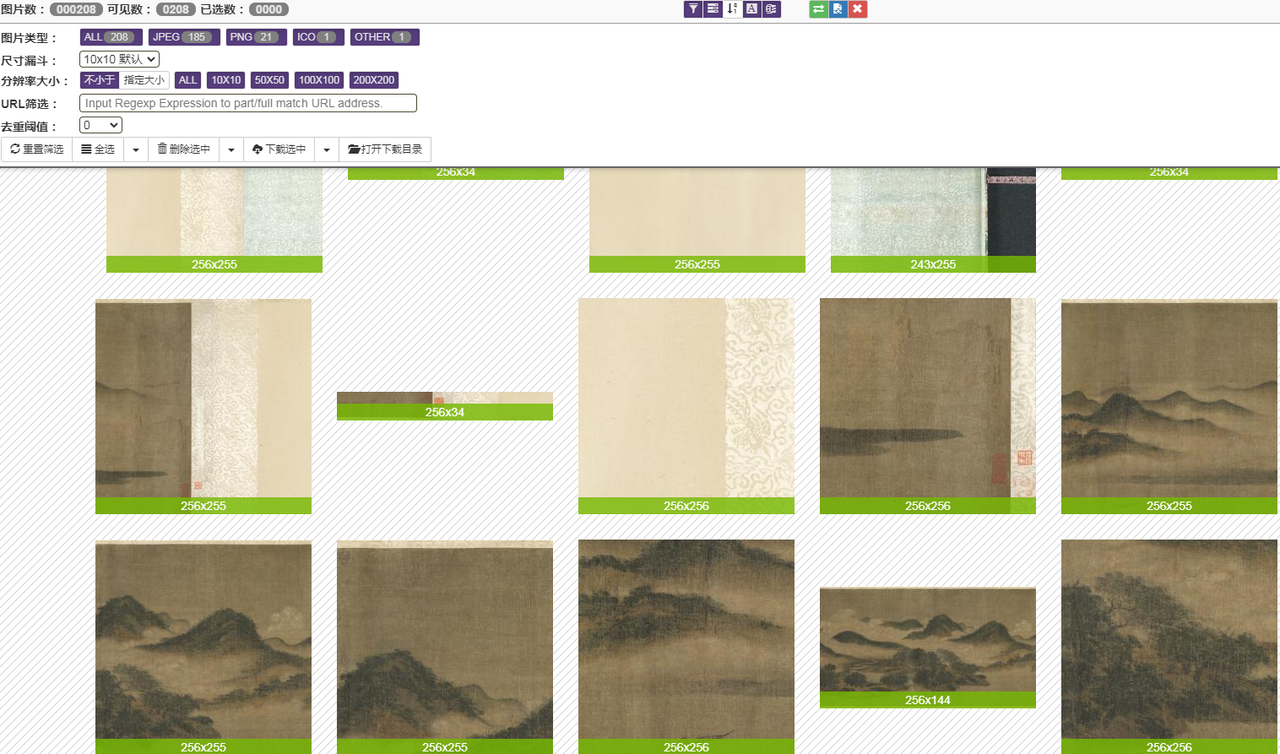1280x754 pixels.
Task: Select second-row 256x256 cream paper thumbnail
Action: (x=686, y=406)
